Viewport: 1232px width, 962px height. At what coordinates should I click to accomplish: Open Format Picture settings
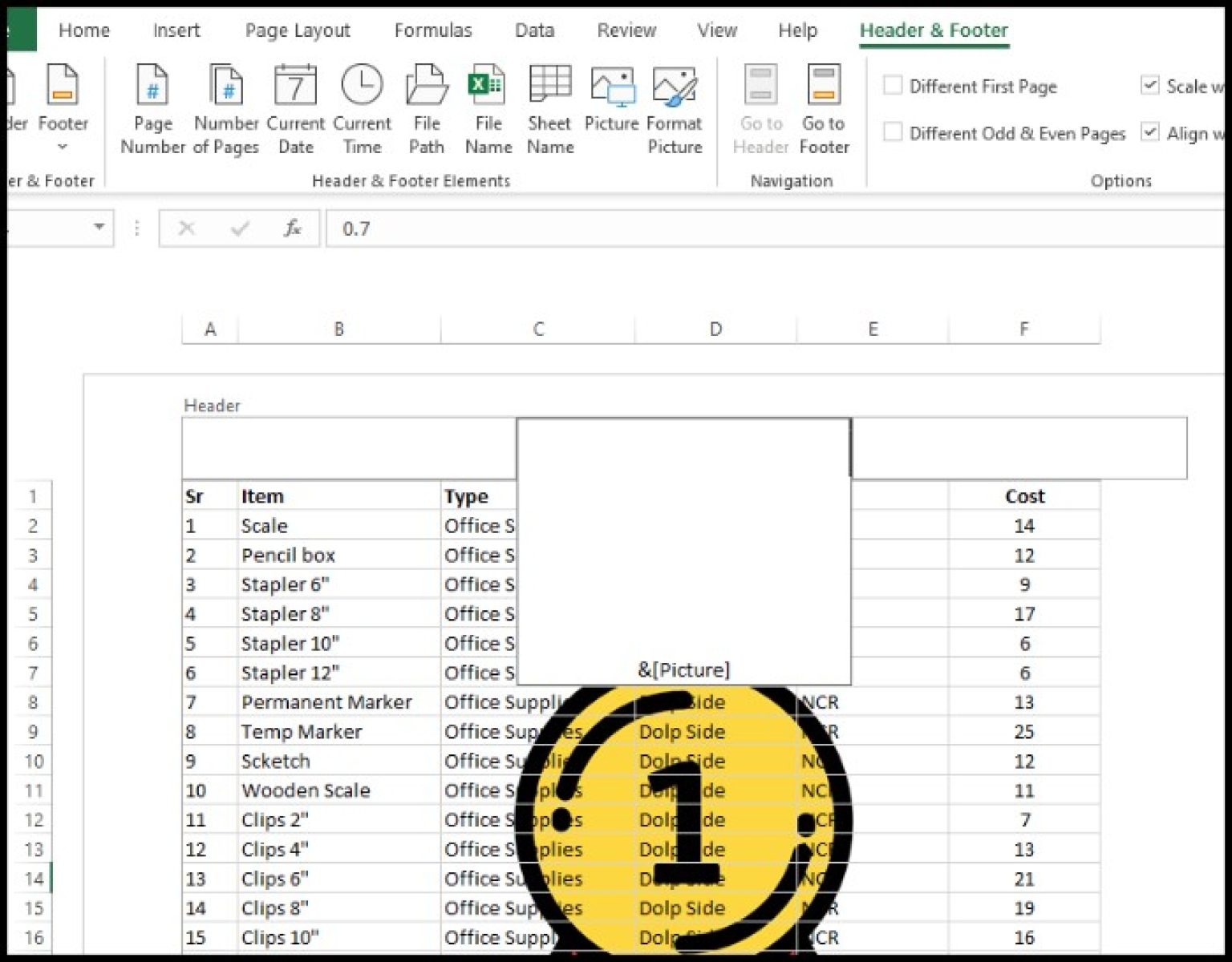tap(674, 108)
